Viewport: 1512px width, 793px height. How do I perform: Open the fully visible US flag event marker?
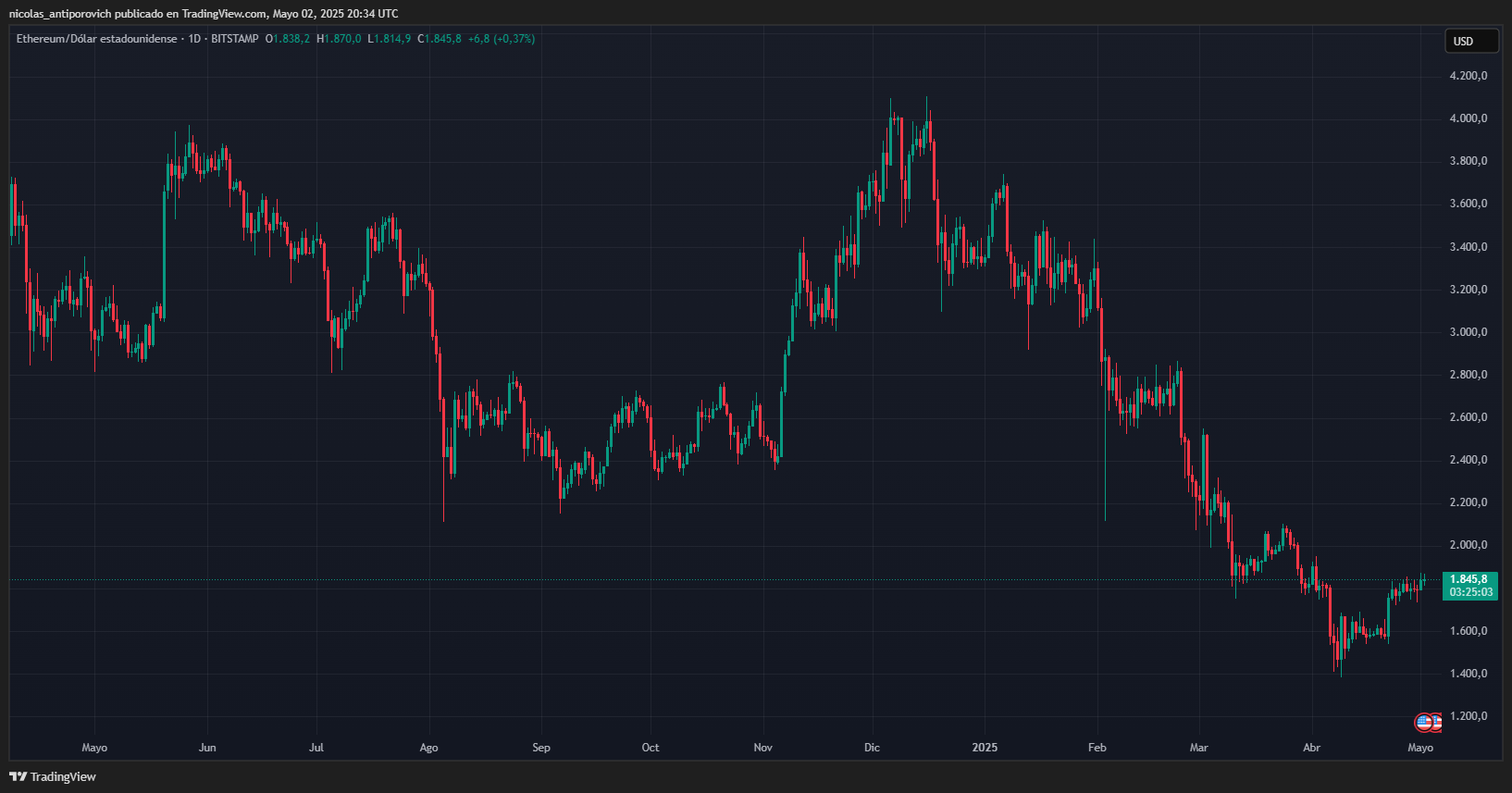tap(1424, 723)
